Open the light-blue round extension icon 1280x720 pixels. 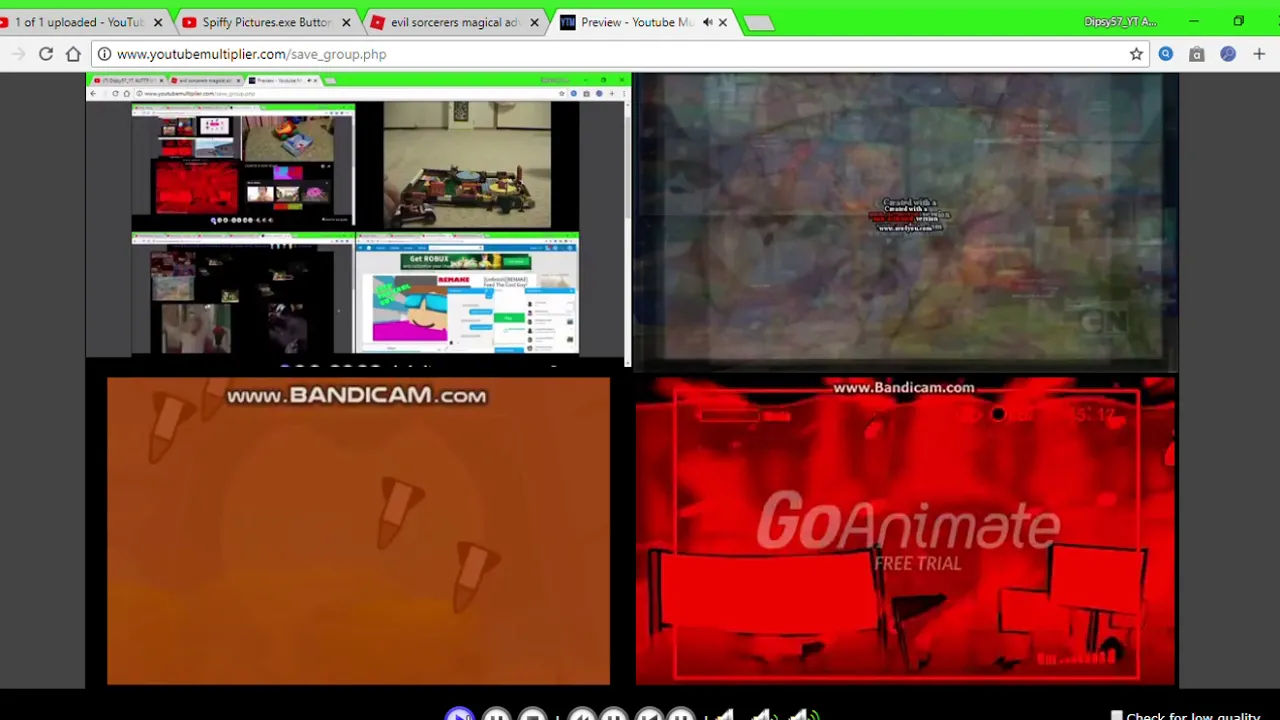(1166, 54)
